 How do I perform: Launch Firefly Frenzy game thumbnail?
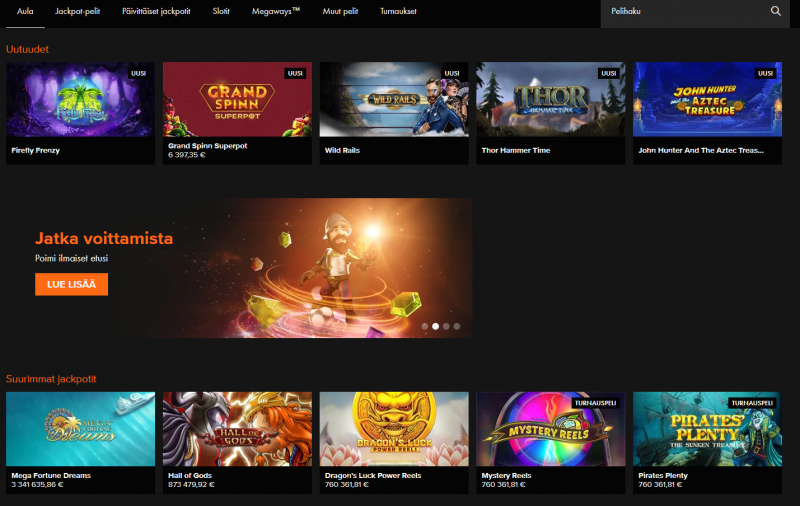pos(81,99)
